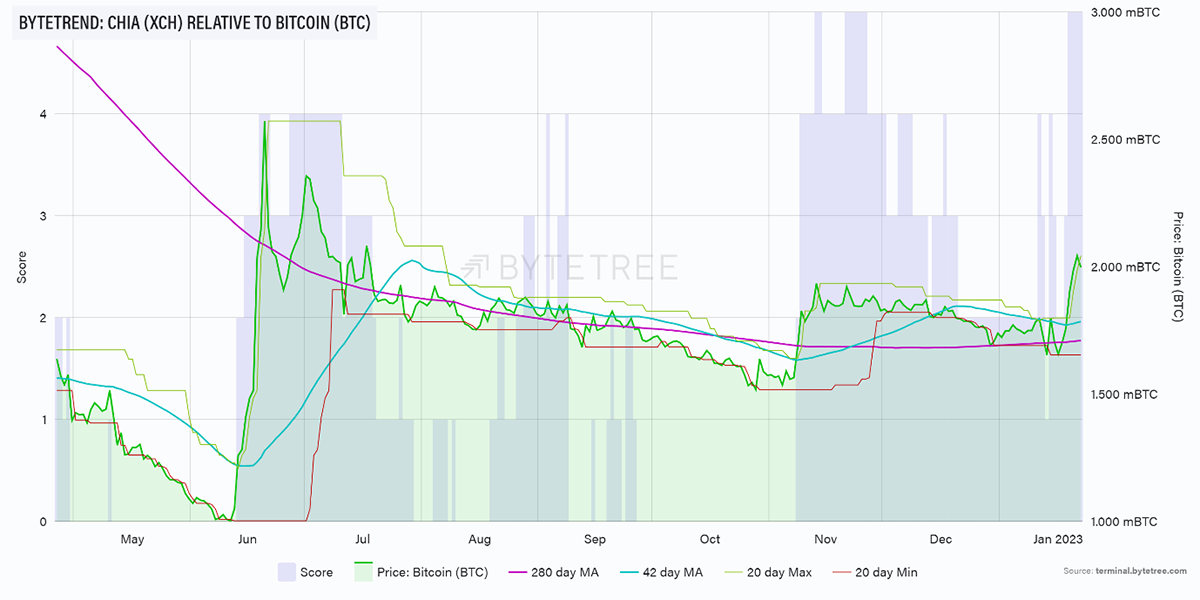Click the 2.500 mBTC price axis label

click(1127, 140)
